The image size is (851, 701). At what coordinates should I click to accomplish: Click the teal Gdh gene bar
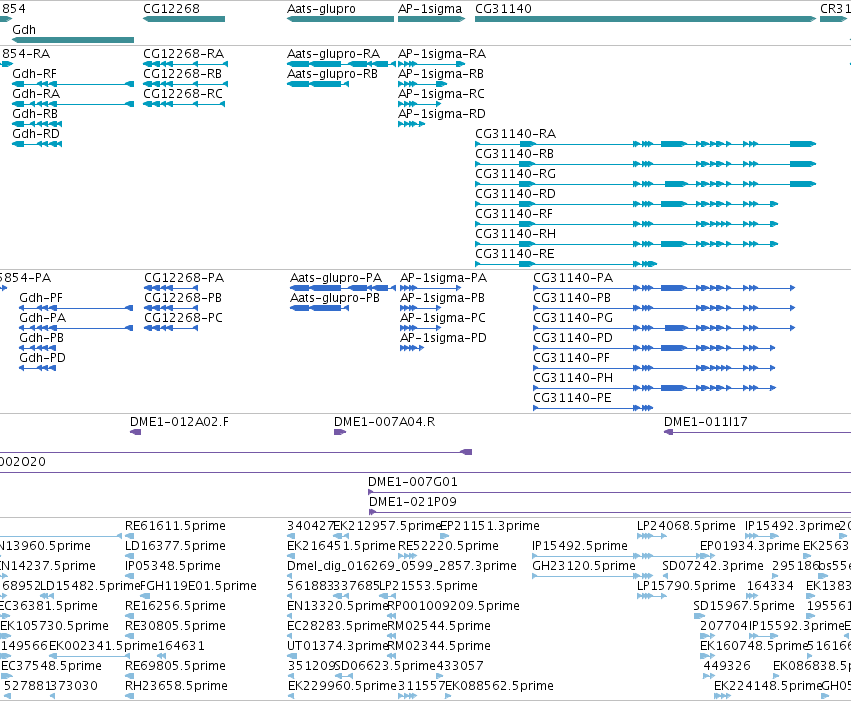(x=73, y=40)
